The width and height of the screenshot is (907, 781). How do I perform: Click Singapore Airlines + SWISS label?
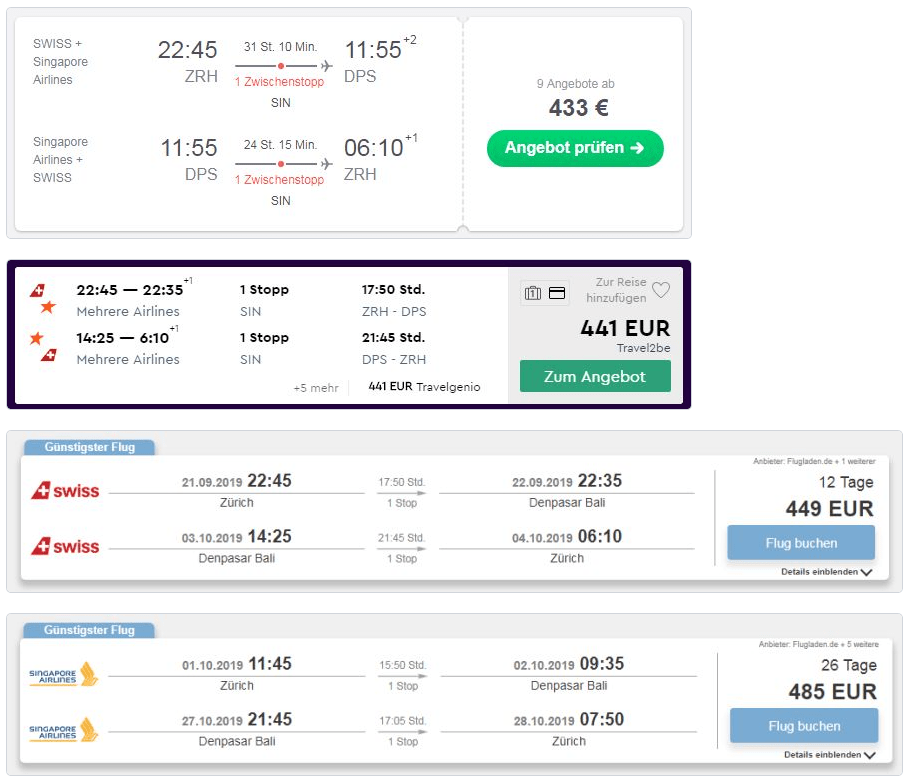point(60,160)
